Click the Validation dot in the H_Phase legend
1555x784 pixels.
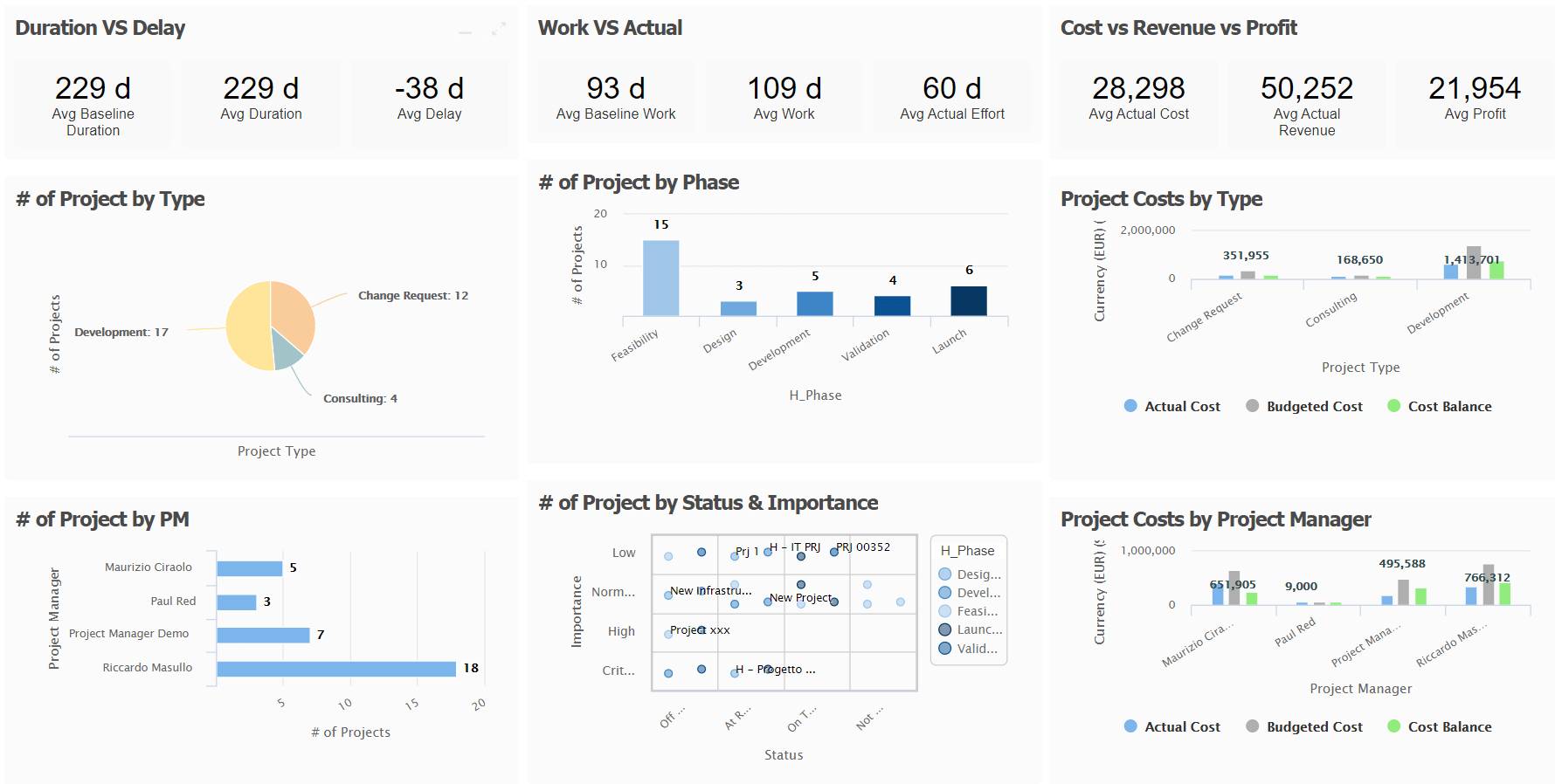tap(944, 649)
